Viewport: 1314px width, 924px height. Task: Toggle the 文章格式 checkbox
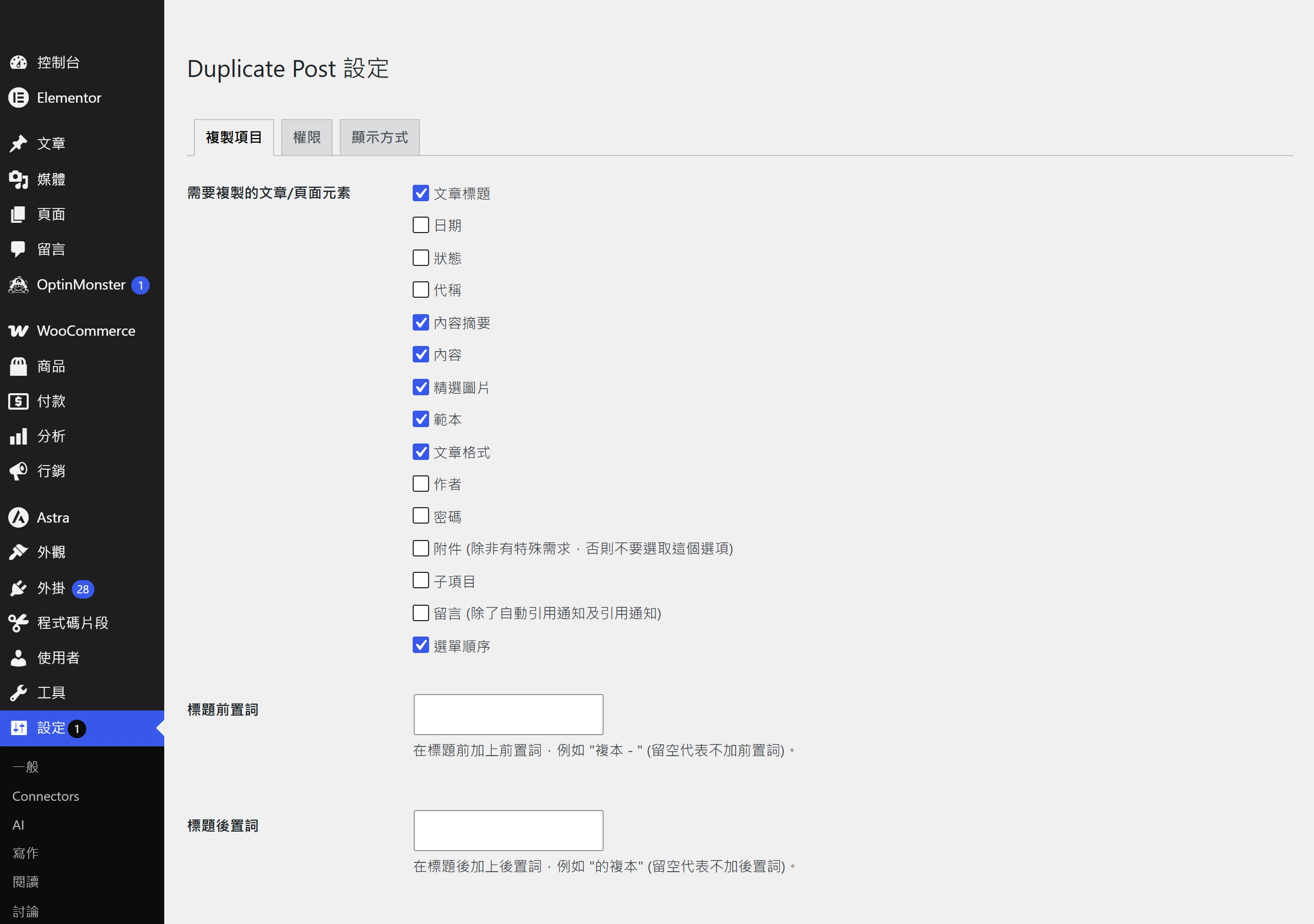(421, 452)
